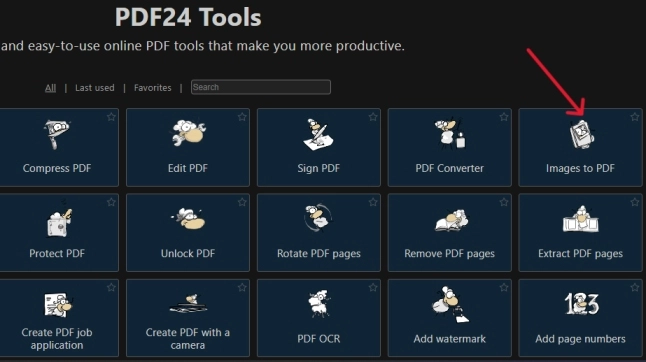Click the Protect PDF label

click(57, 253)
